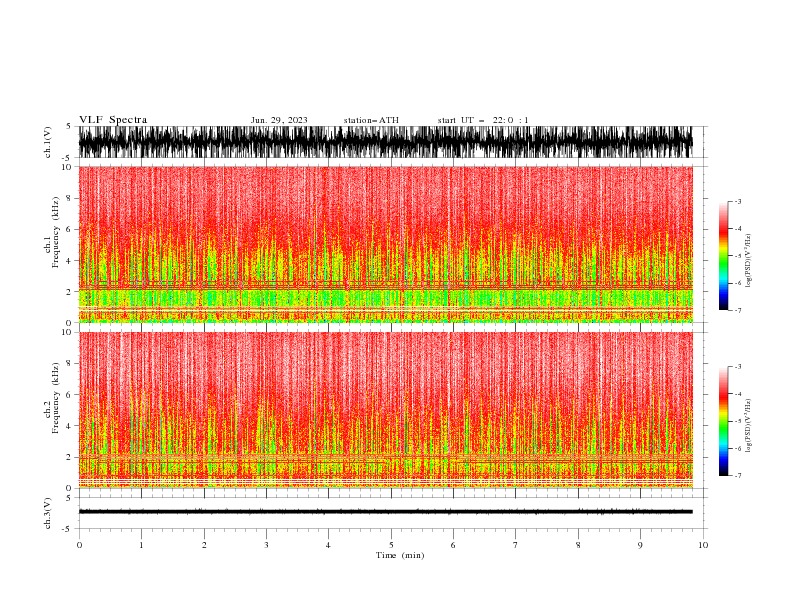The height and width of the screenshot is (612, 792).
Task: Click the ch.2 Frequency (kHz) axis label
Action: (52, 398)
